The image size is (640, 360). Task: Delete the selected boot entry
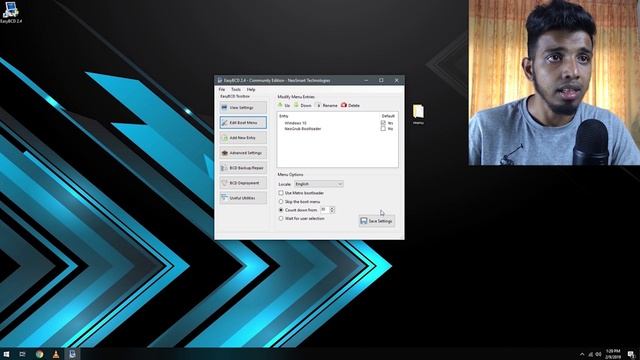tap(350, 105)
